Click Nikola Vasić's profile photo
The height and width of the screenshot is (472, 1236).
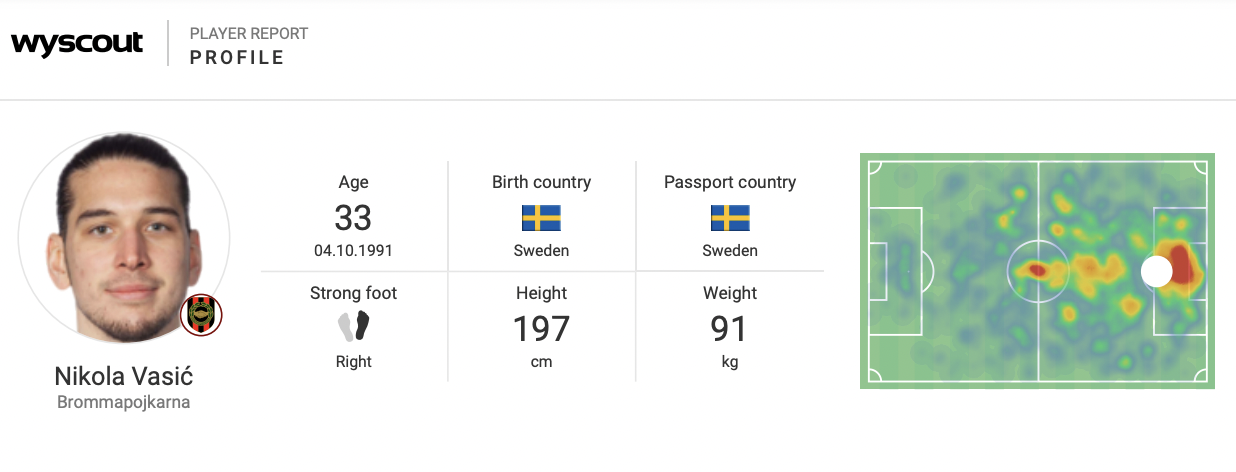pos(124,237)
